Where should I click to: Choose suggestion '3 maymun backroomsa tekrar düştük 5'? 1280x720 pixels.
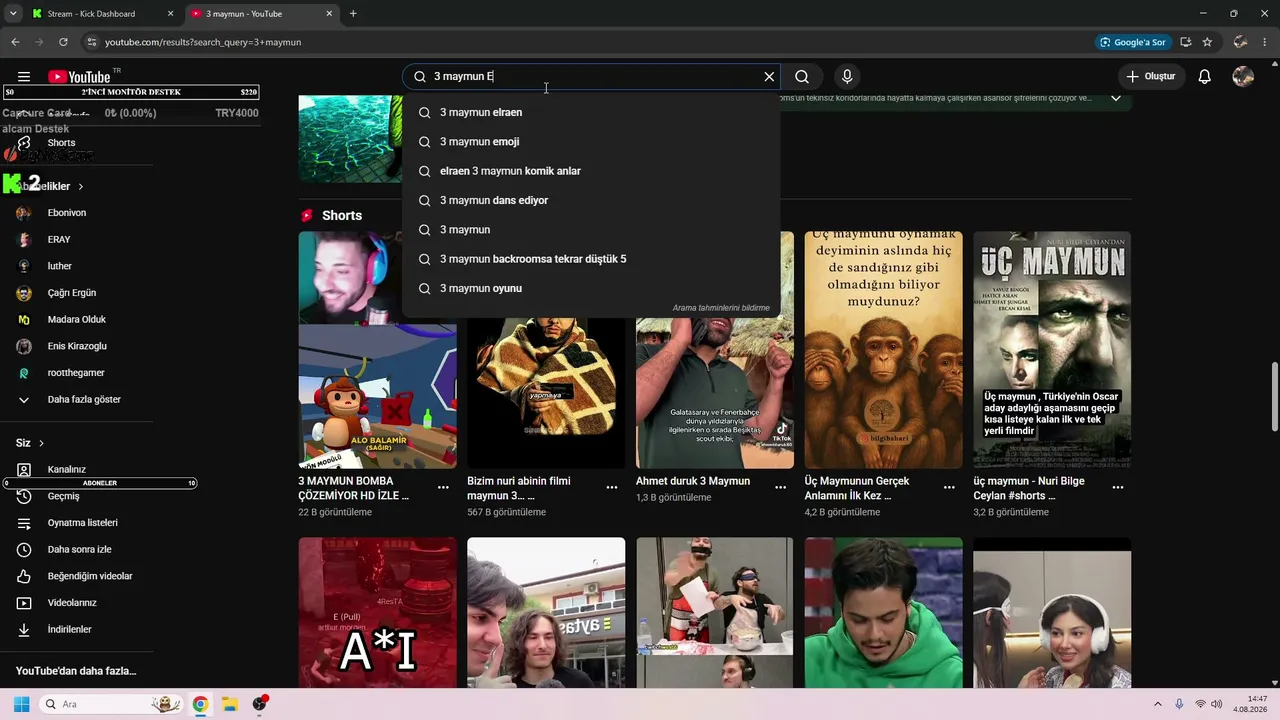pos(591,259)
